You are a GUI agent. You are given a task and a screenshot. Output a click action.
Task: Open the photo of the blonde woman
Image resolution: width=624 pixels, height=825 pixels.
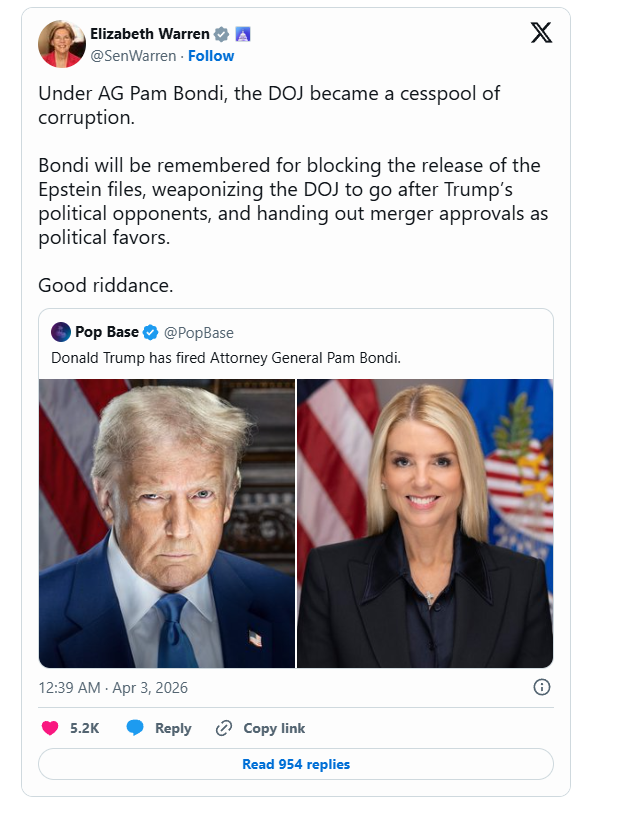click(x=425, y=523)
